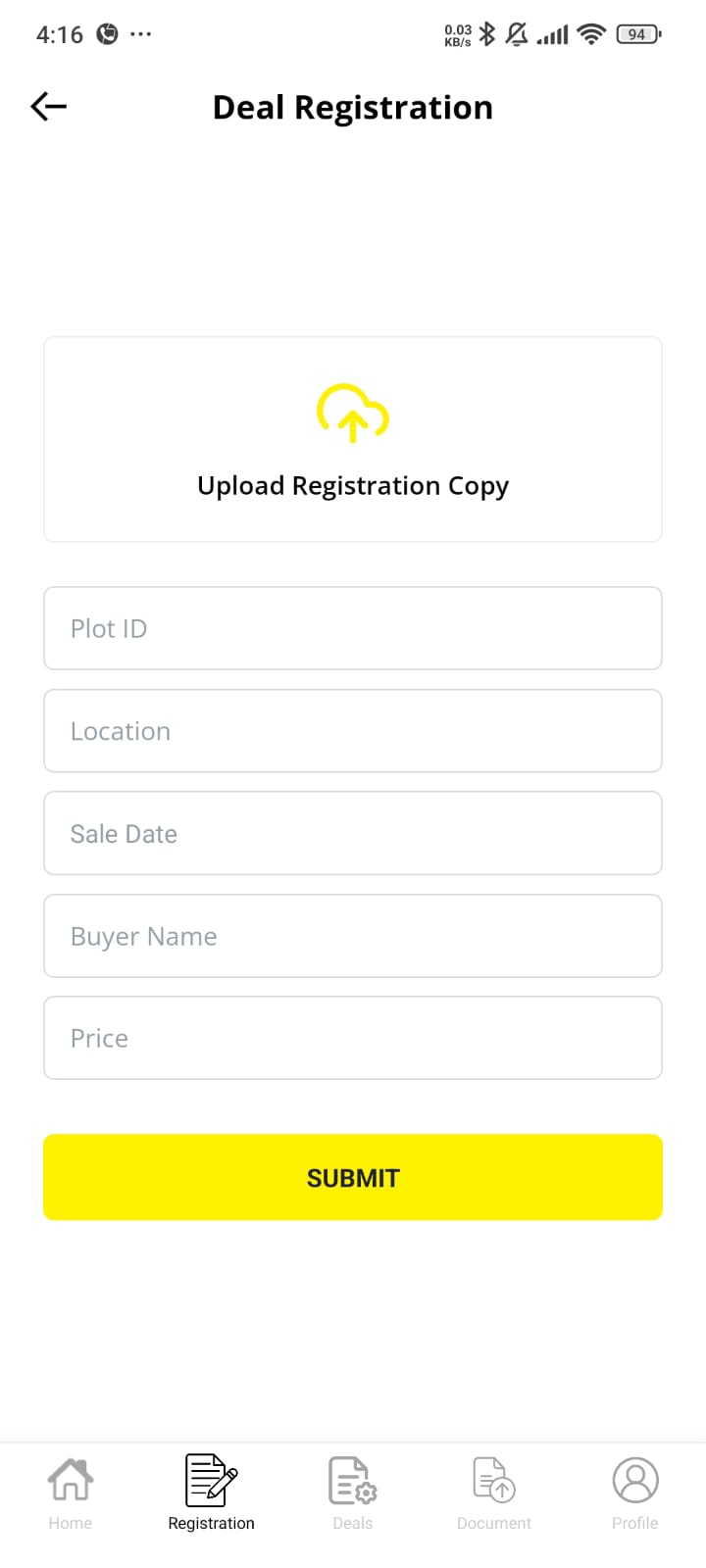Viewport: 706px width, 1568px height.
Task: Open Home via house icon
Action: point(71,1480)
